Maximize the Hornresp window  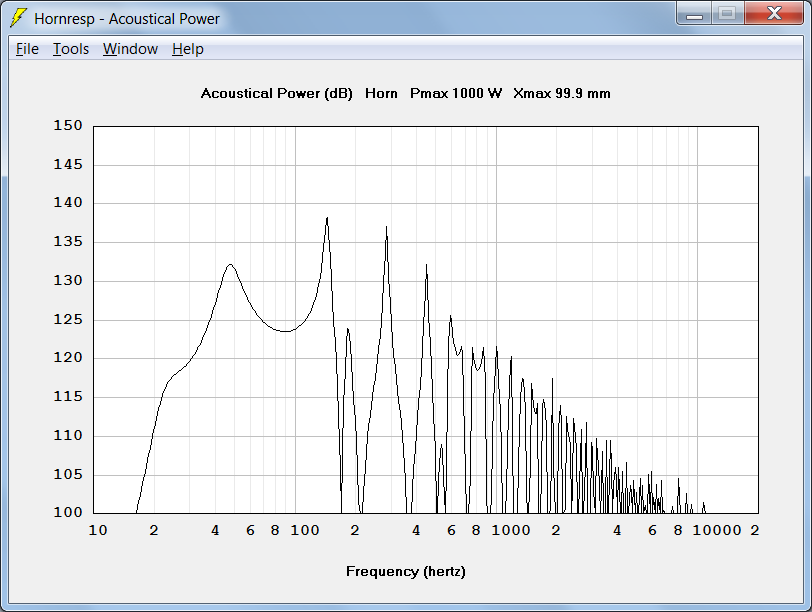(x=727, y=14)
